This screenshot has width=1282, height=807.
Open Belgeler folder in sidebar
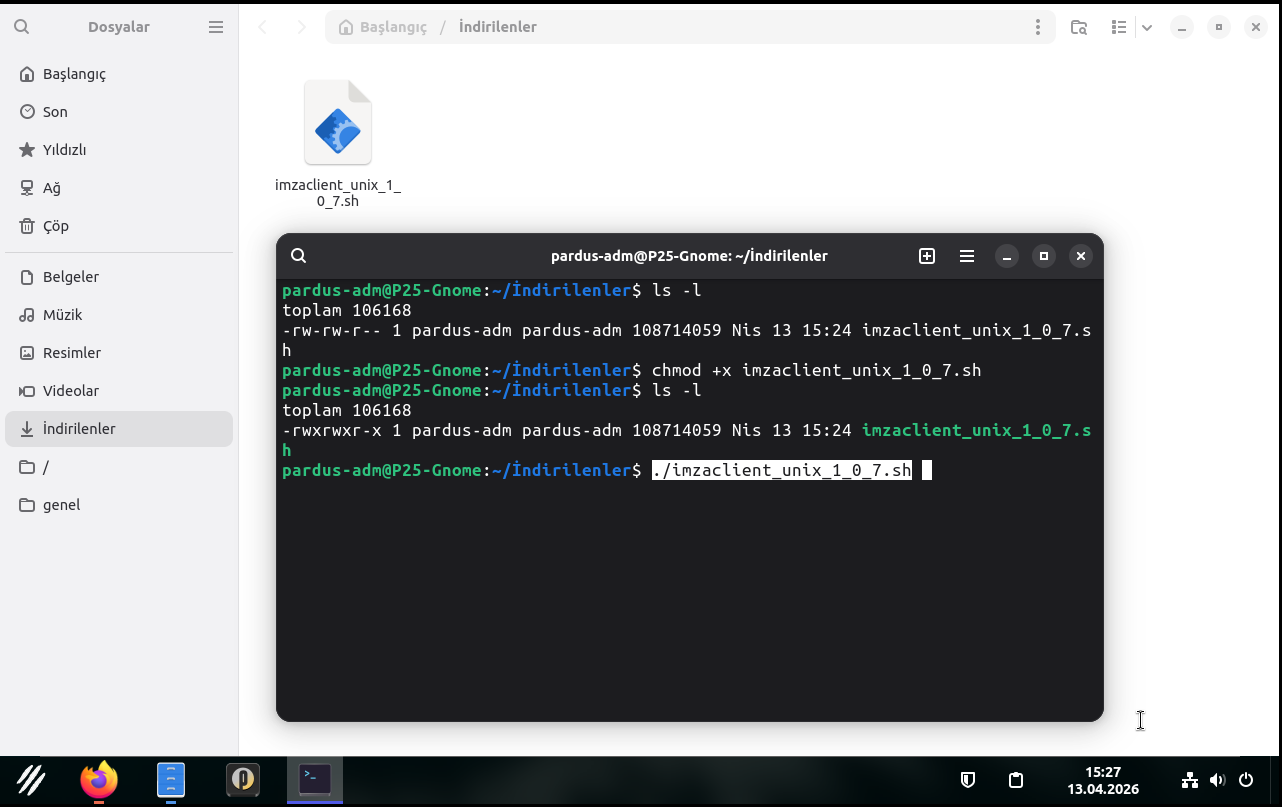119,277
